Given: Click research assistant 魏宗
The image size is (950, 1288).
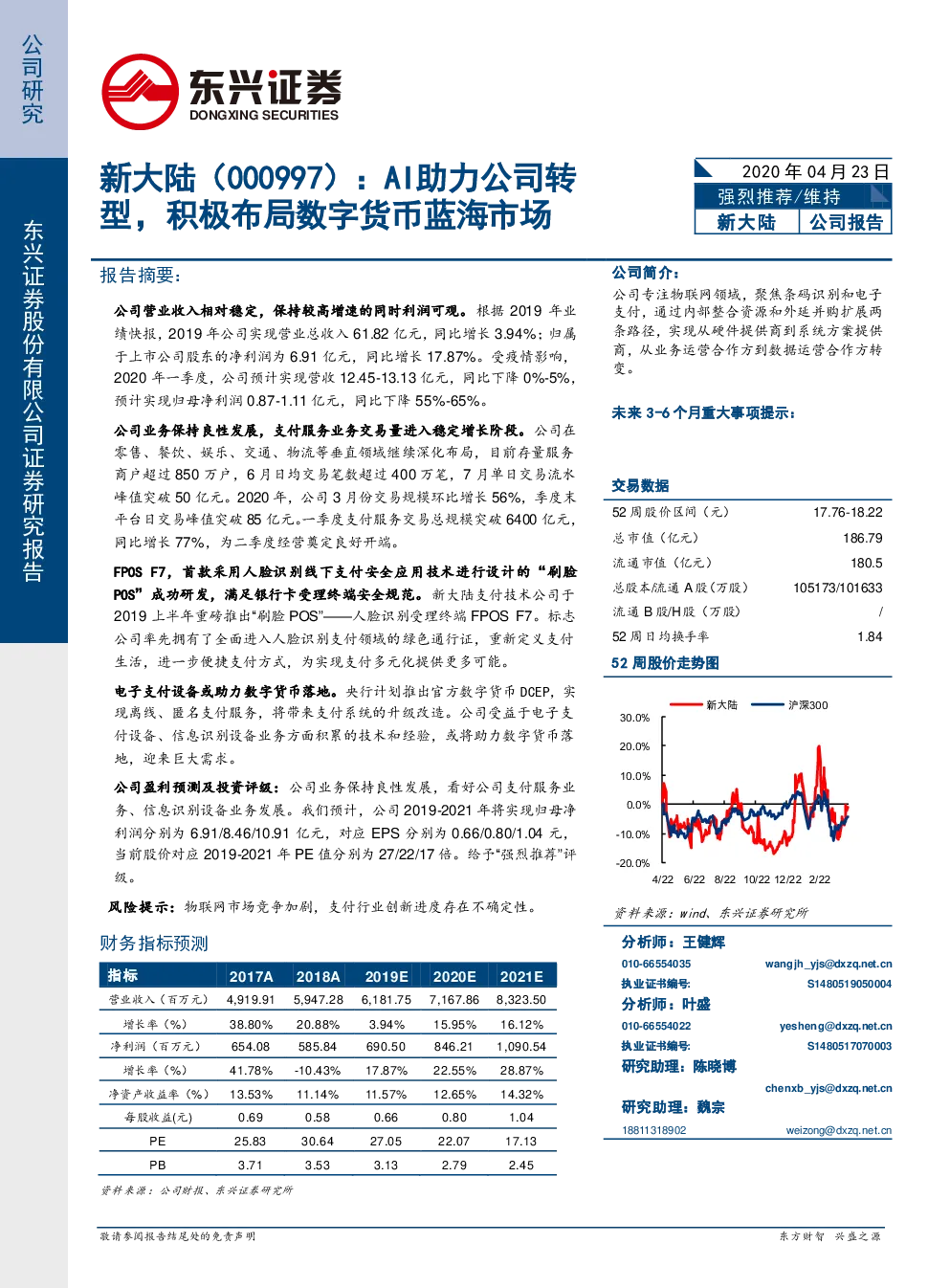Looking at the screenshot, I should click(x=711, y=1108).
